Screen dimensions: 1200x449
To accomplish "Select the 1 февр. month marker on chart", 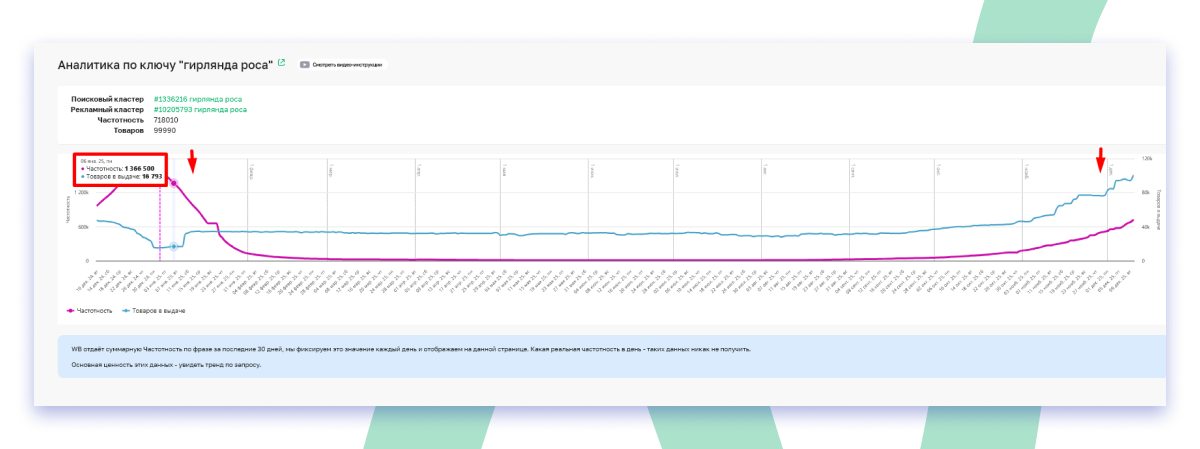I will click(251, 170).
